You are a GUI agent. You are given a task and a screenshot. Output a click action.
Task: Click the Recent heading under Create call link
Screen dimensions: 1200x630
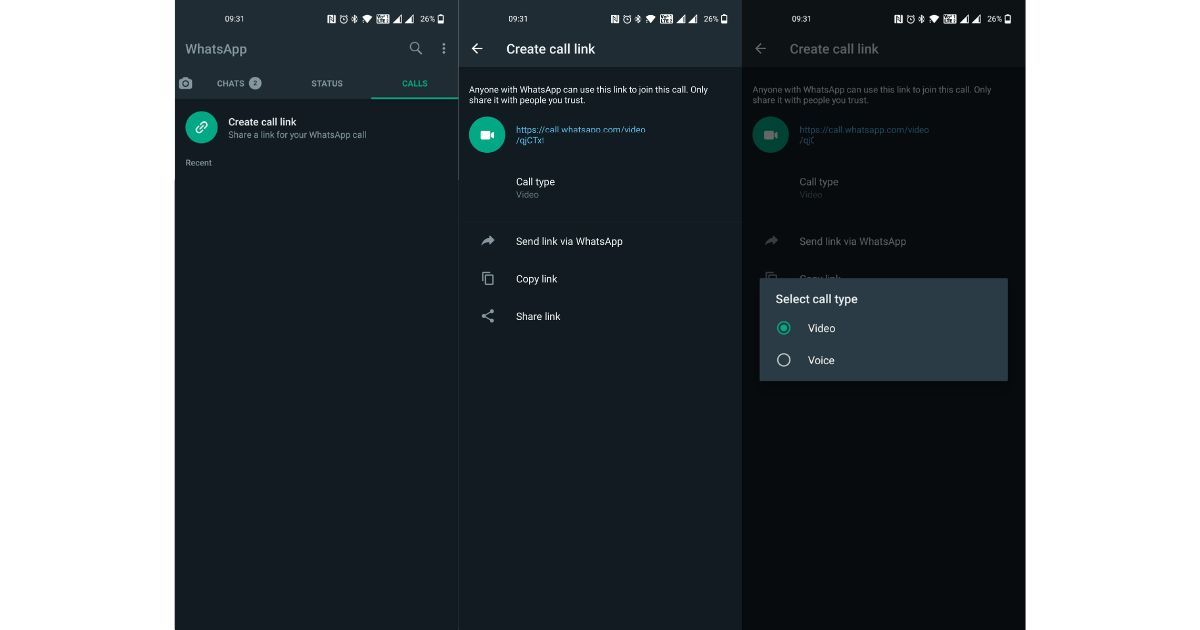click(199, 163)
